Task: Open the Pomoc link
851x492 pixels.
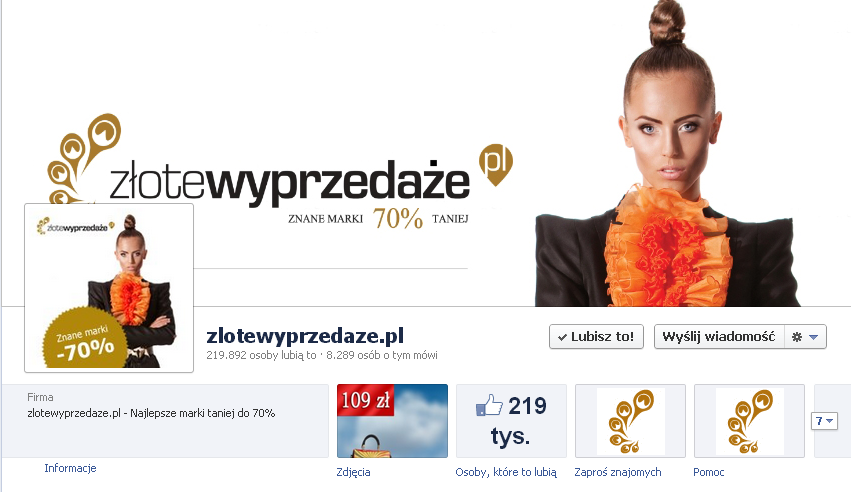Action: [x=708, y=472]
